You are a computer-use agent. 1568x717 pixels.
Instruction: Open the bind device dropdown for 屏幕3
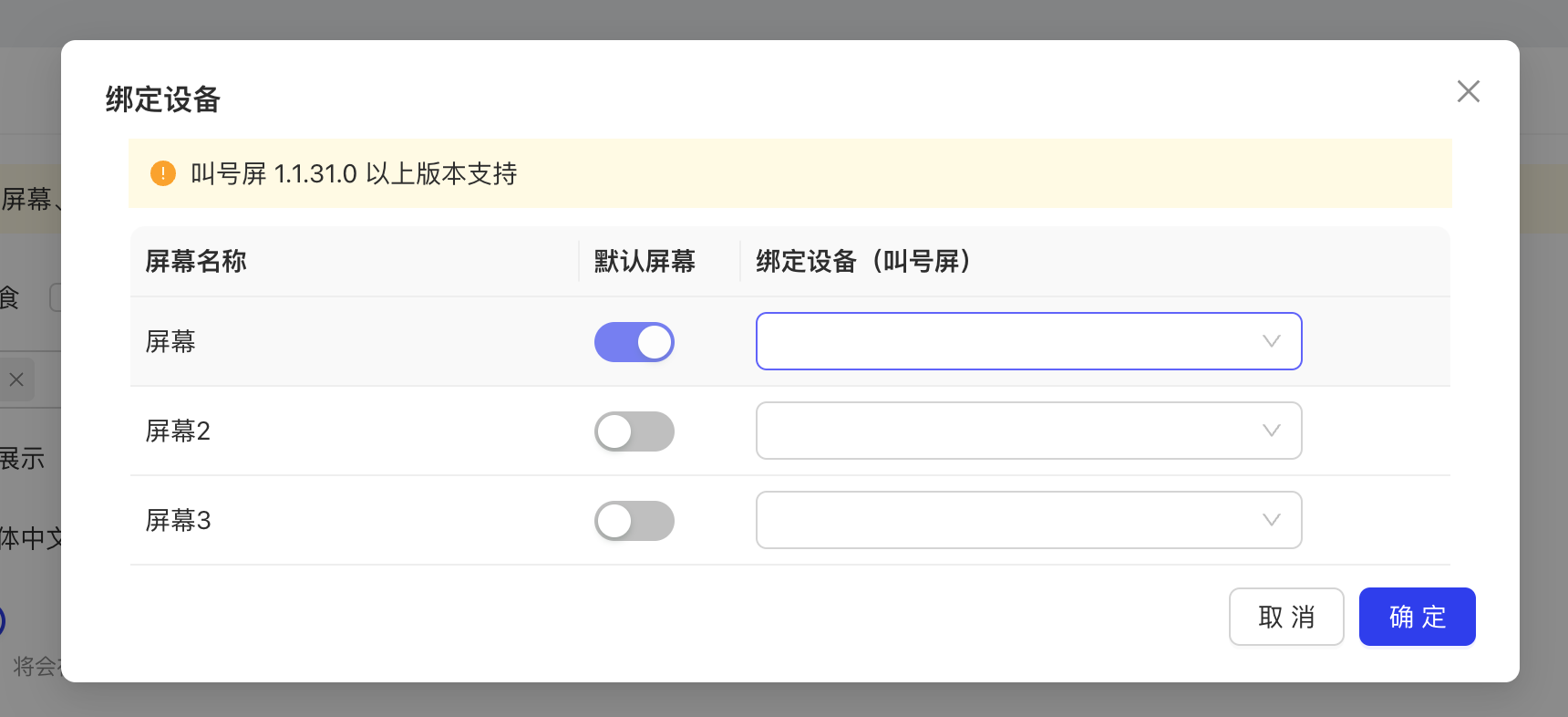(x=1028, y=520)
